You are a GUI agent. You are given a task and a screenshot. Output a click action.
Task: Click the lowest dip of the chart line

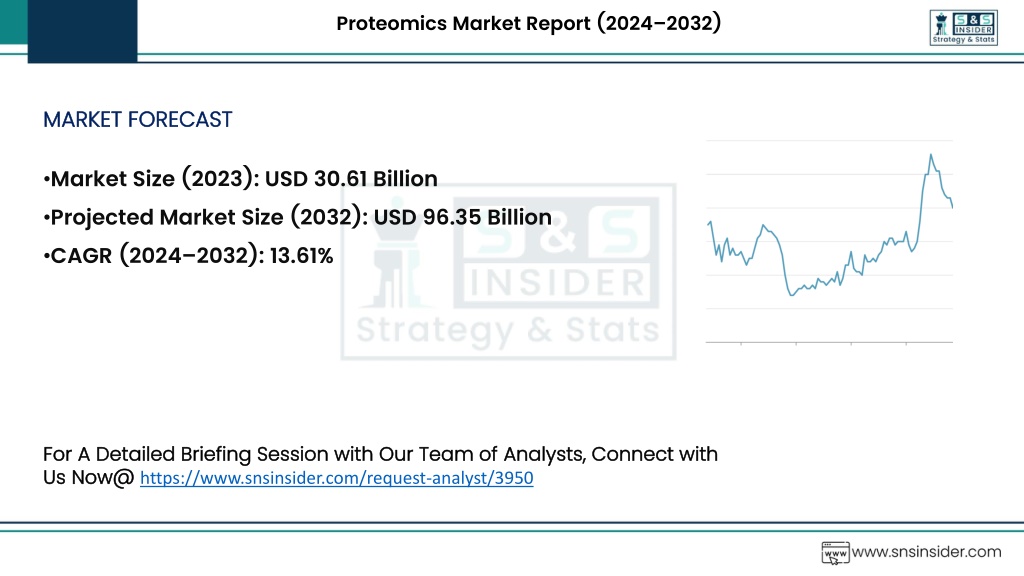[x=792, y=295]
